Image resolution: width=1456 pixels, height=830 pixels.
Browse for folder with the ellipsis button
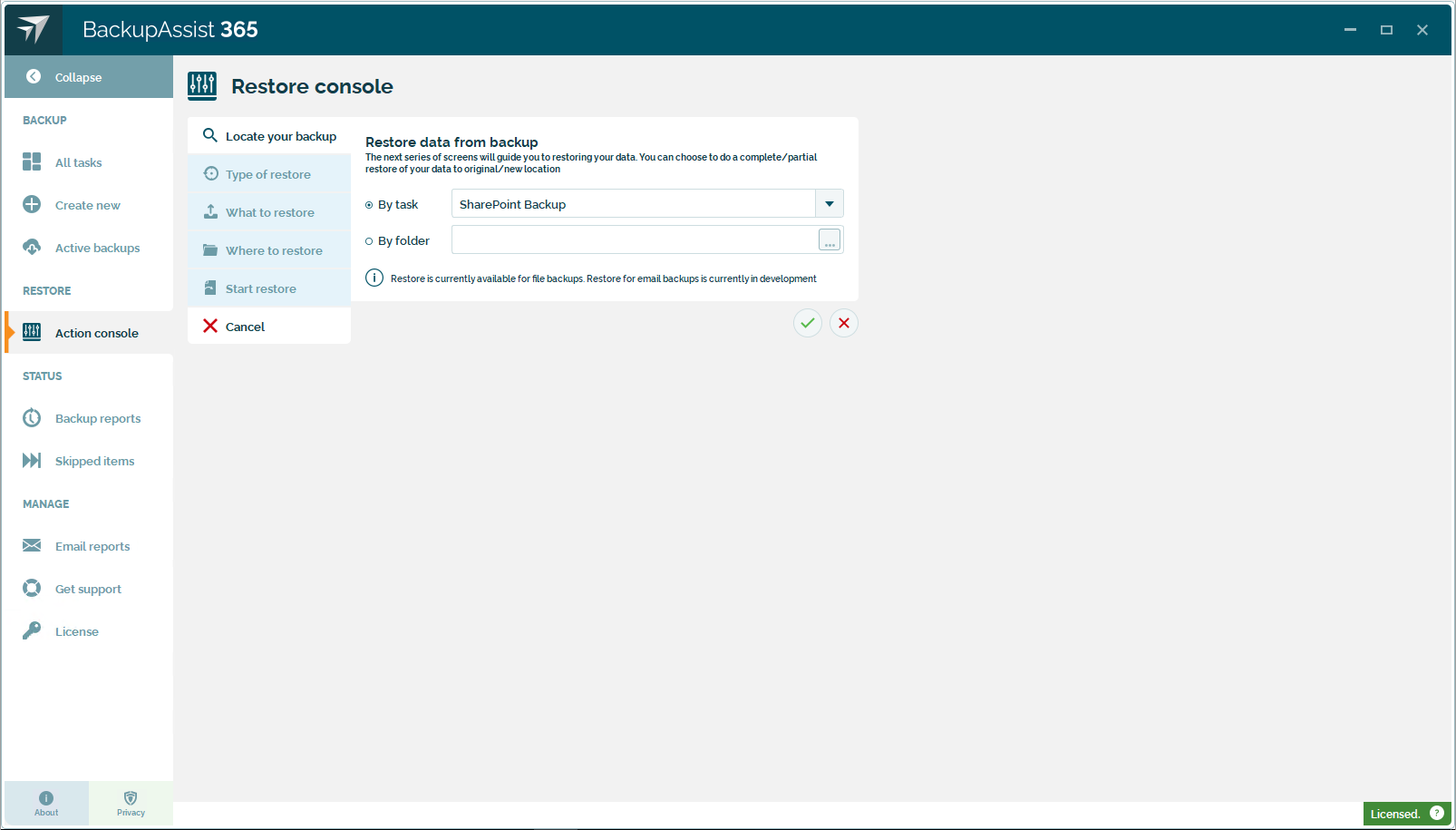pos(830,239)
